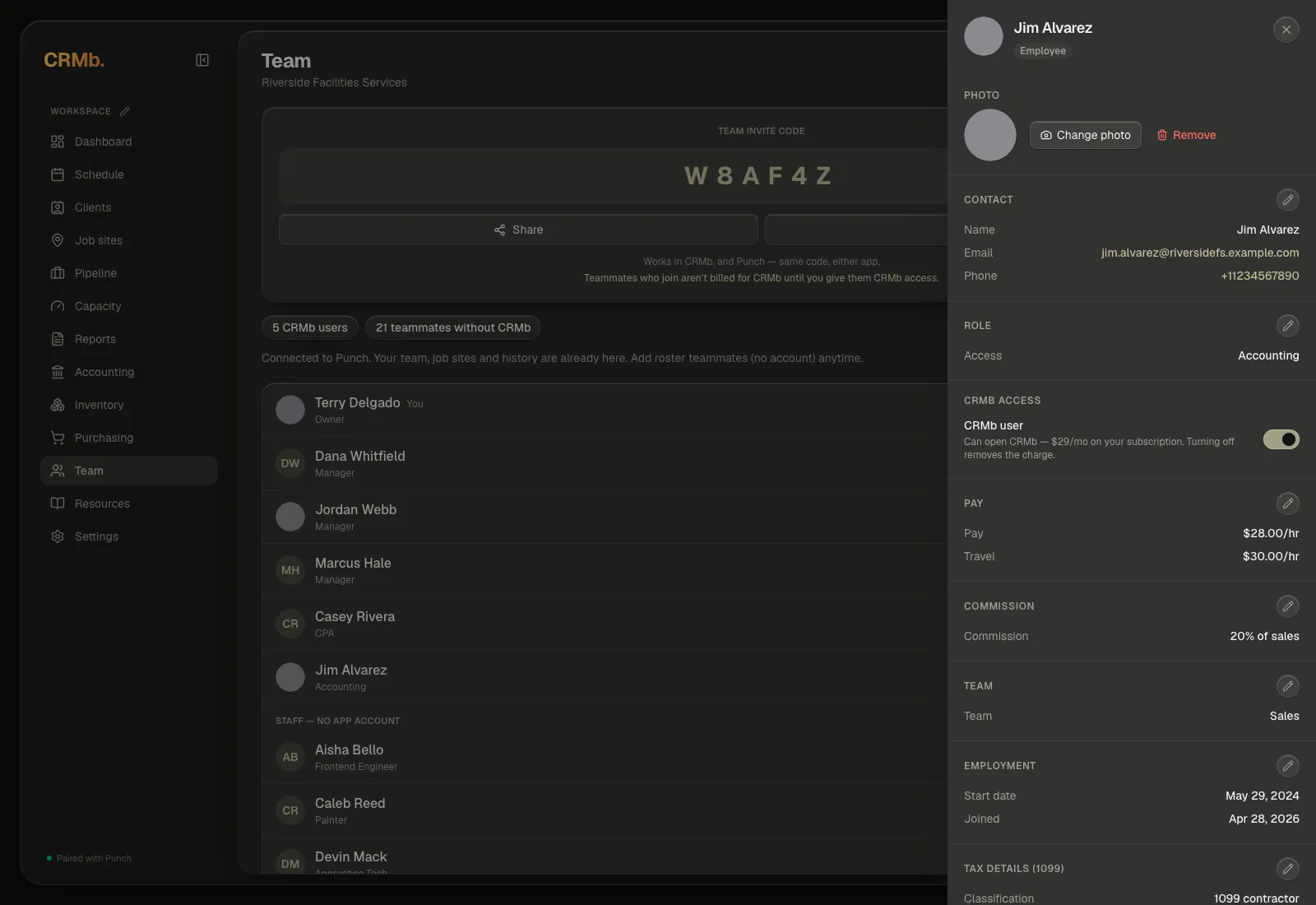1316x905 pixels.
Task: Edit the Commission section
Action: [1288, 606]
